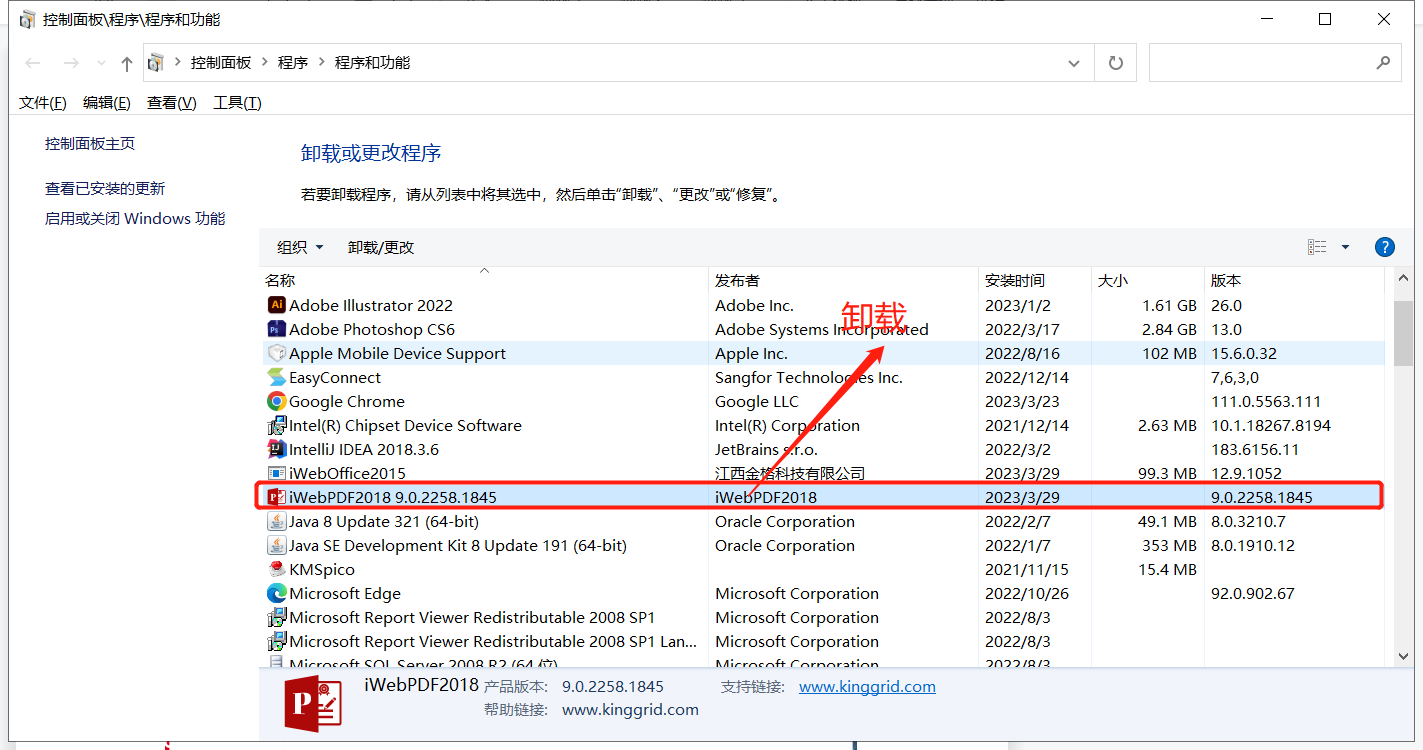Viewport: 1423px width, 750px height.
Task: Open the blue help question mark icon
Action: coord(1385,247)
